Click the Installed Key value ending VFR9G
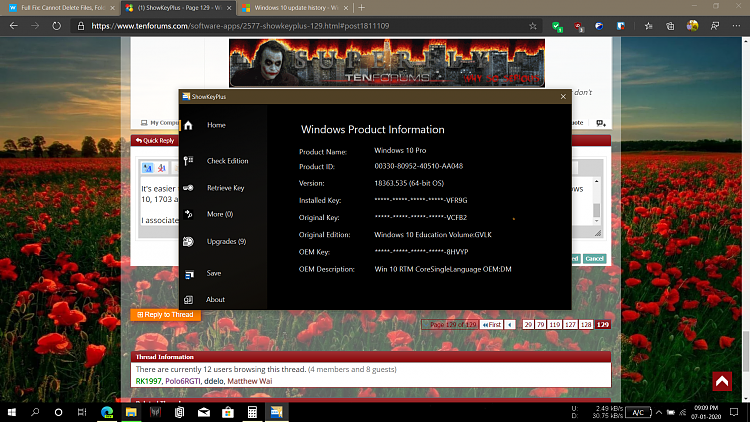 [x=421, y=200]
